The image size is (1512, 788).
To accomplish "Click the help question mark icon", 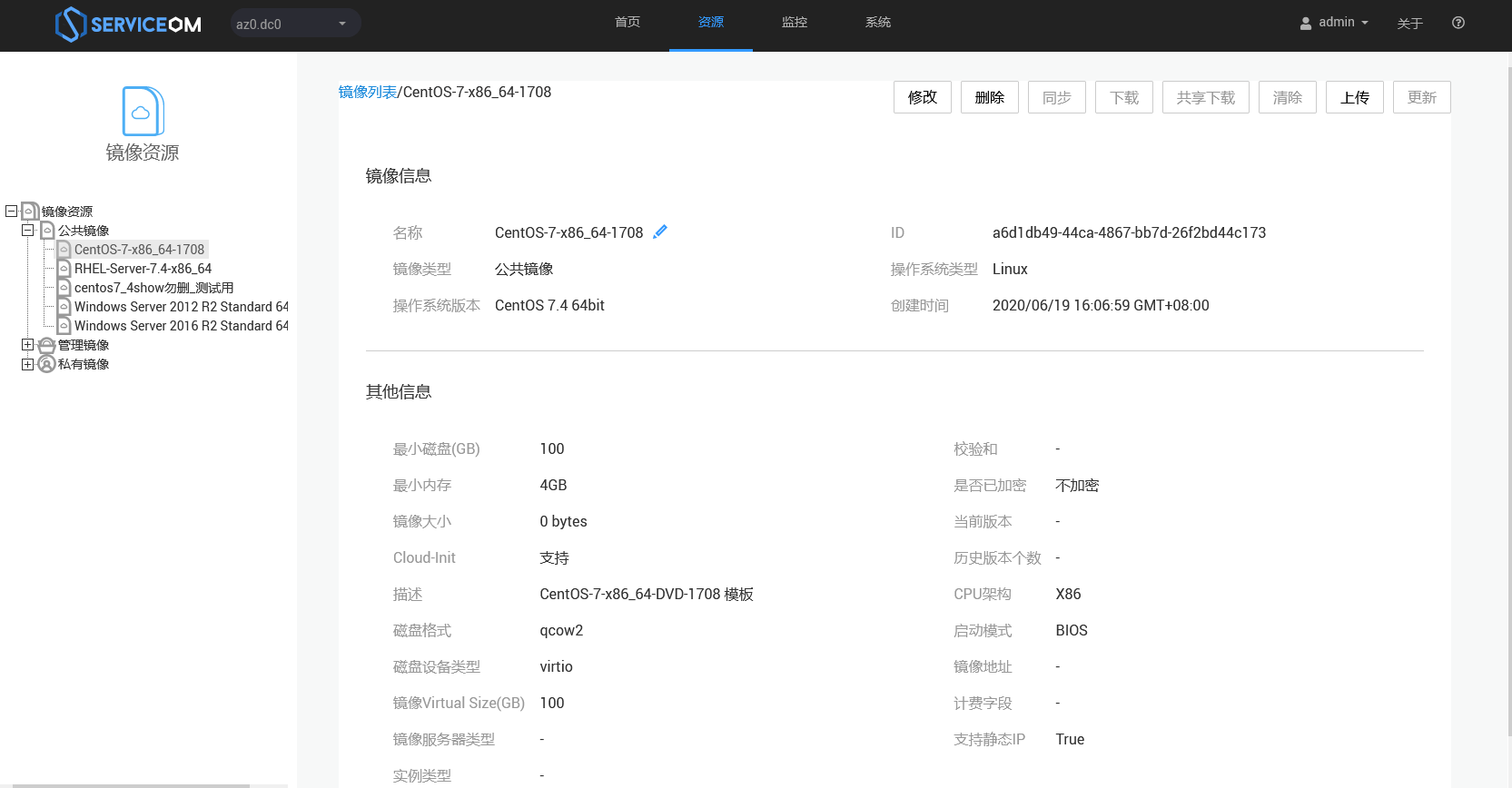I will point(1458,23).
